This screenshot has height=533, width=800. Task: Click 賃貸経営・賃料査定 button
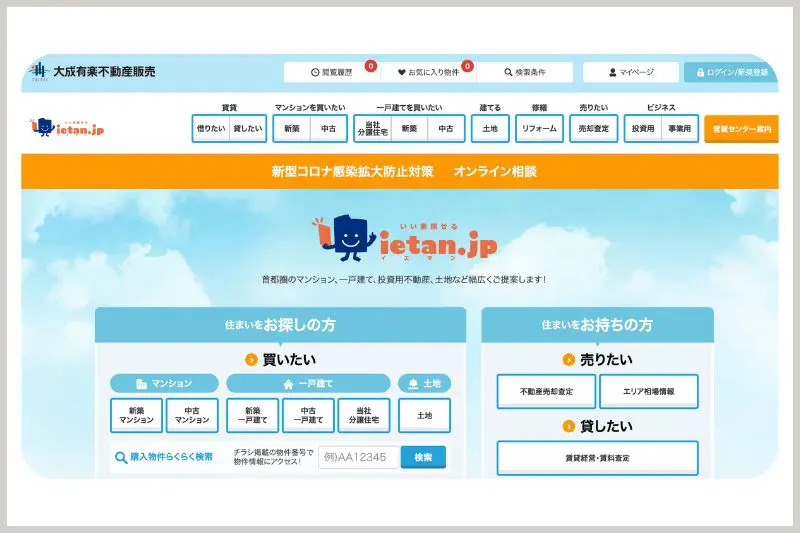[597, 458]
